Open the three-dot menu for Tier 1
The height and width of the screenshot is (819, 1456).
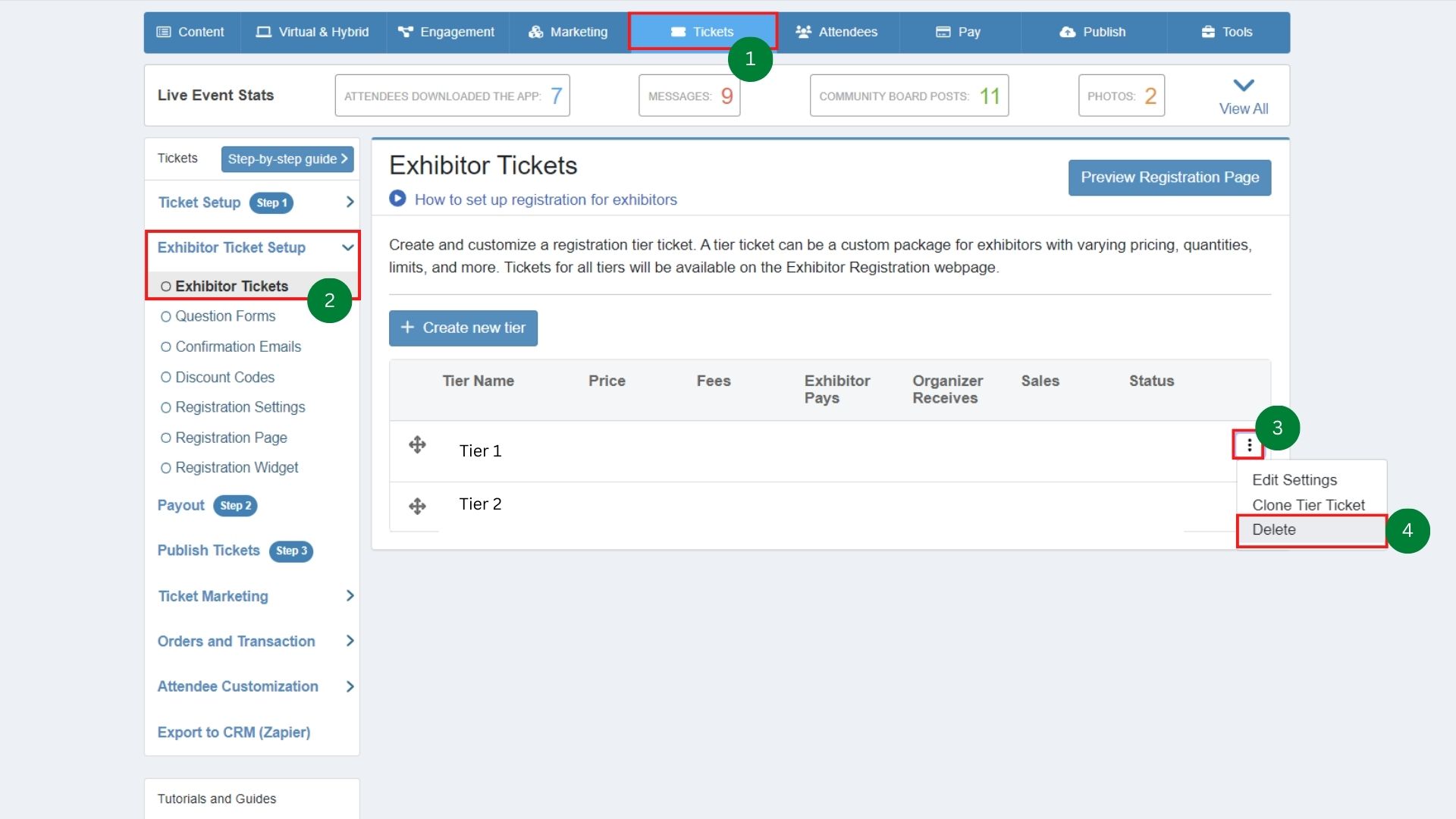coord(1247,445)
